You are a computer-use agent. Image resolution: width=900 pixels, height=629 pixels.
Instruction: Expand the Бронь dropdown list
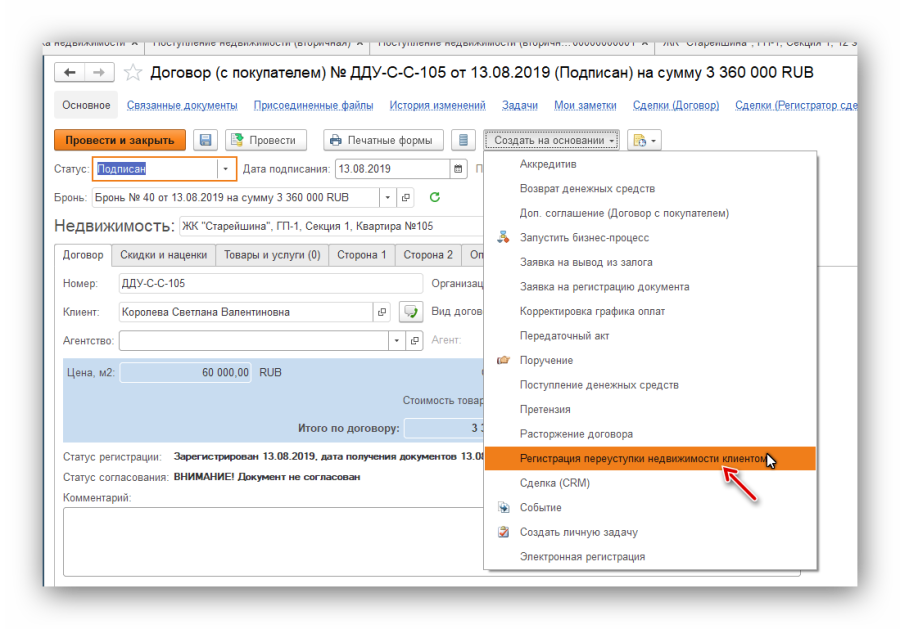tap(387, 197)
